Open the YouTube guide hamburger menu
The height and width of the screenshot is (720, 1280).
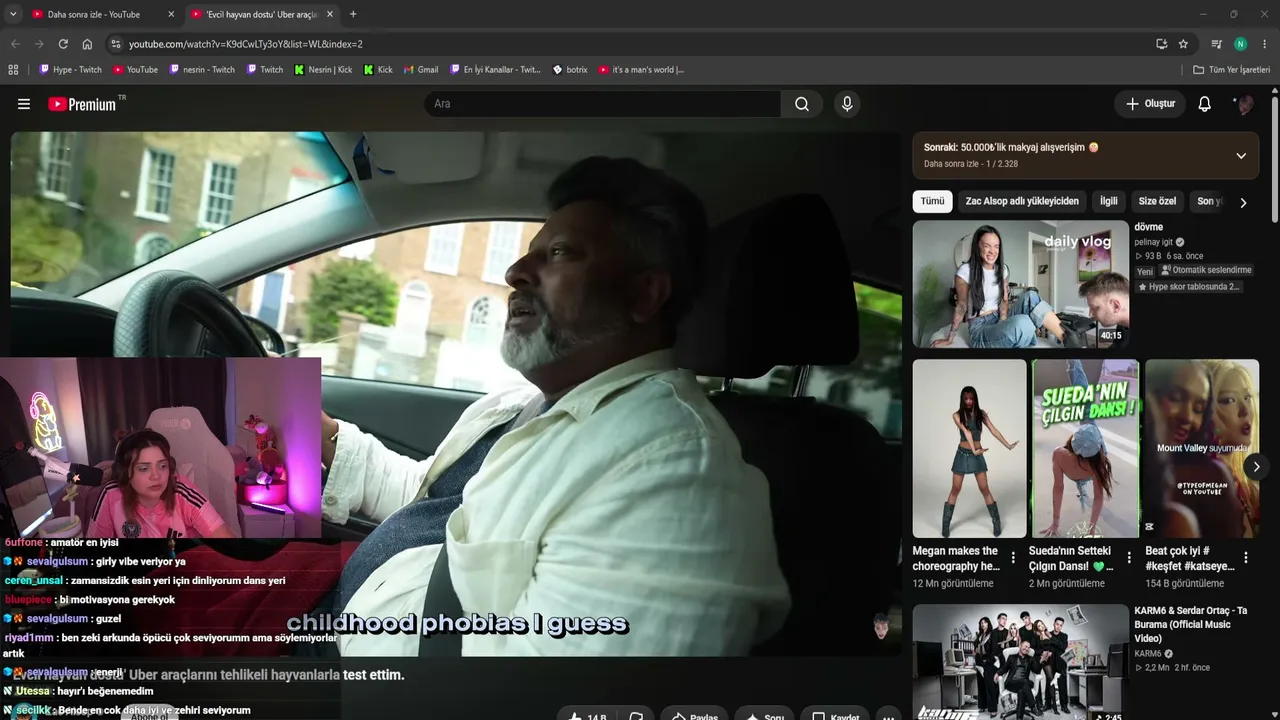click(24, 104)
